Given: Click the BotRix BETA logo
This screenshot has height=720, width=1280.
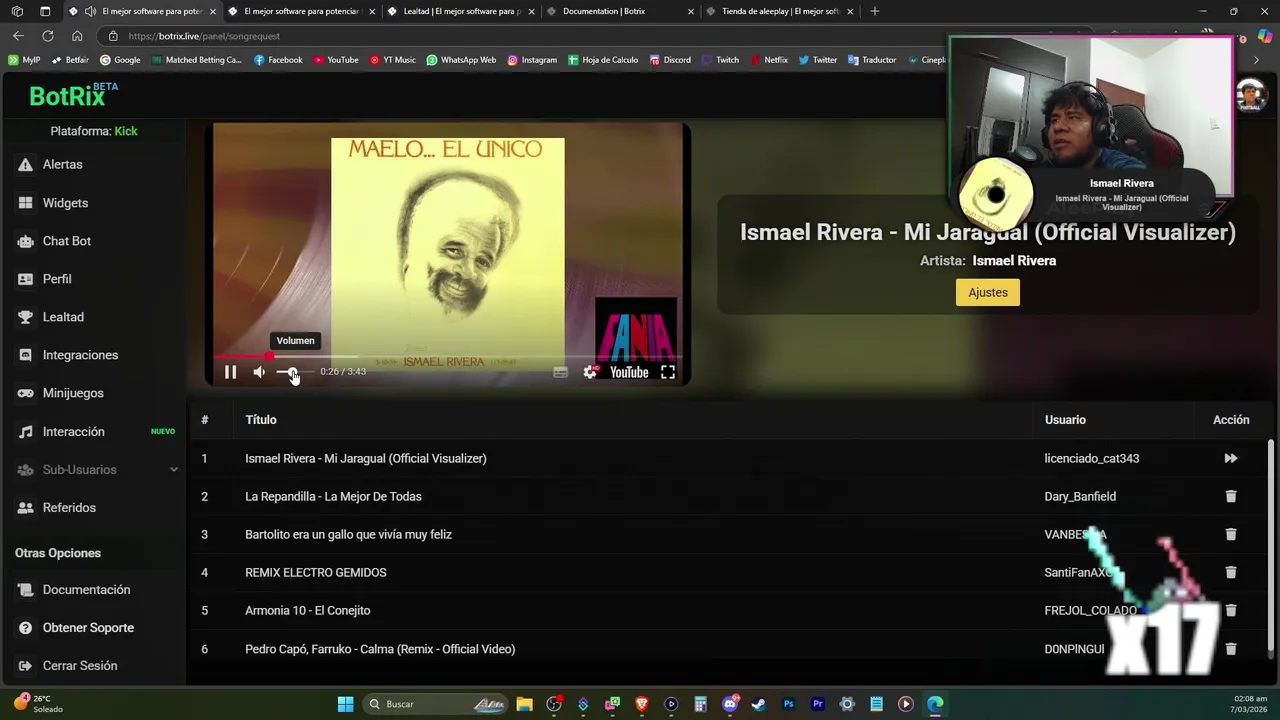Looking at the screenshot, I should pos(73,95).
